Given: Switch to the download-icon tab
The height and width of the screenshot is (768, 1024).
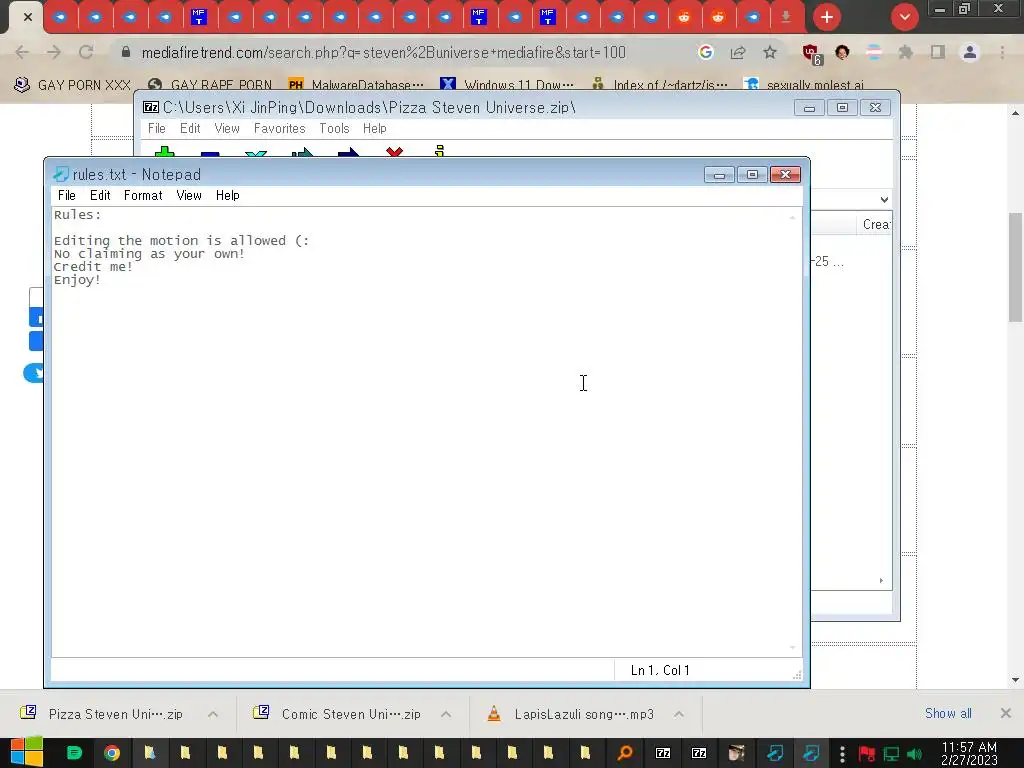Looking at the screenshot, I should point(786,17).
